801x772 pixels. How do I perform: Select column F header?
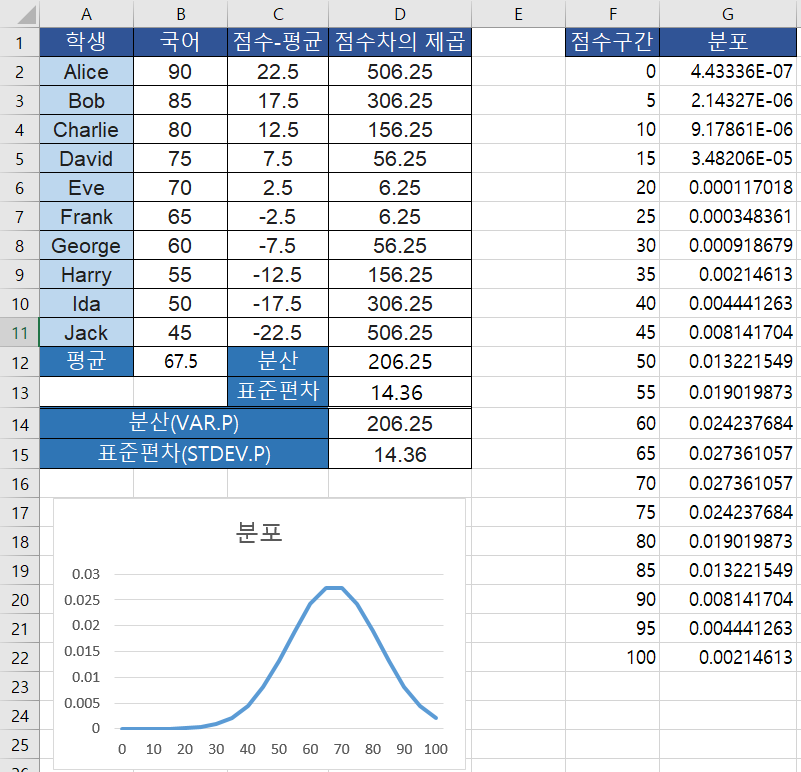click(612, 14)
